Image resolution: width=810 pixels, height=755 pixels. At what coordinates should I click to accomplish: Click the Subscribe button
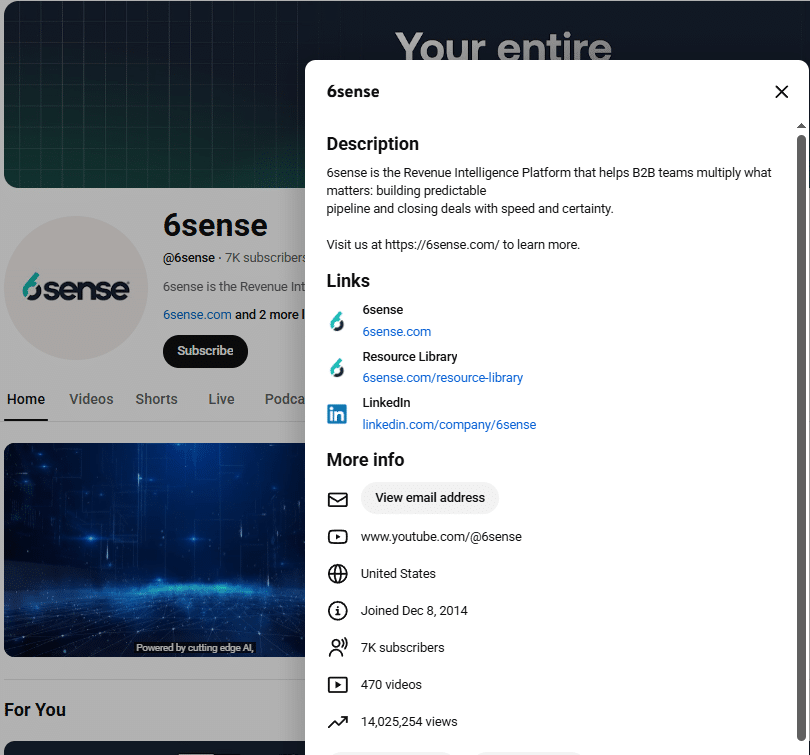click(205, 351)
